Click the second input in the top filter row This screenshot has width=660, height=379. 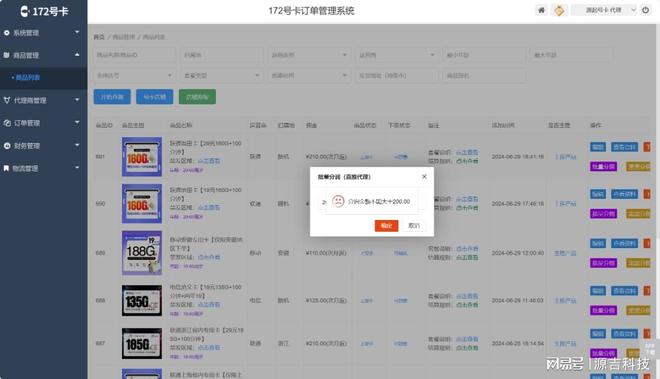point(222,55)
